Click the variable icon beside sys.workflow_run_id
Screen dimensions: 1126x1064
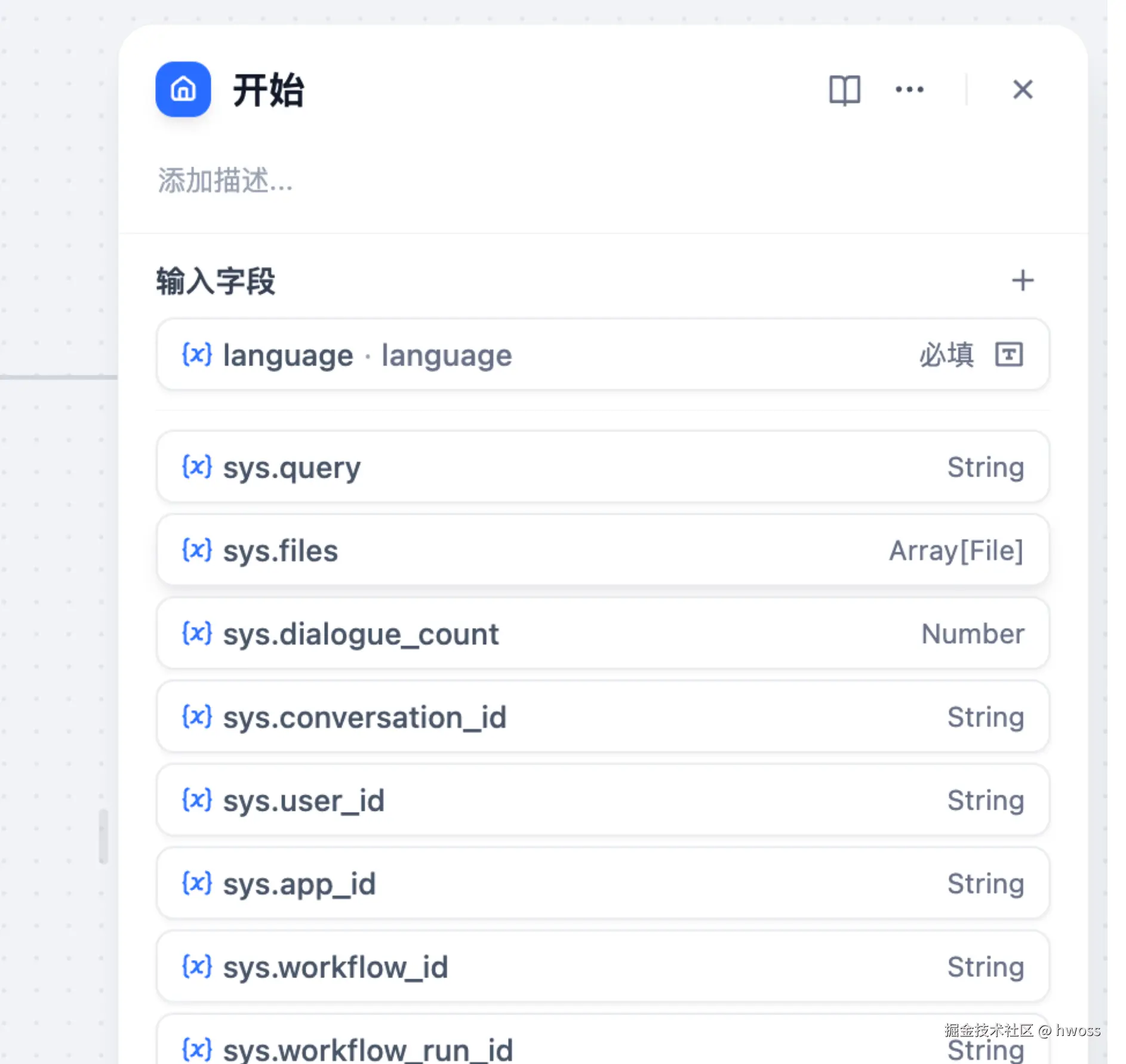[197, 1049]
